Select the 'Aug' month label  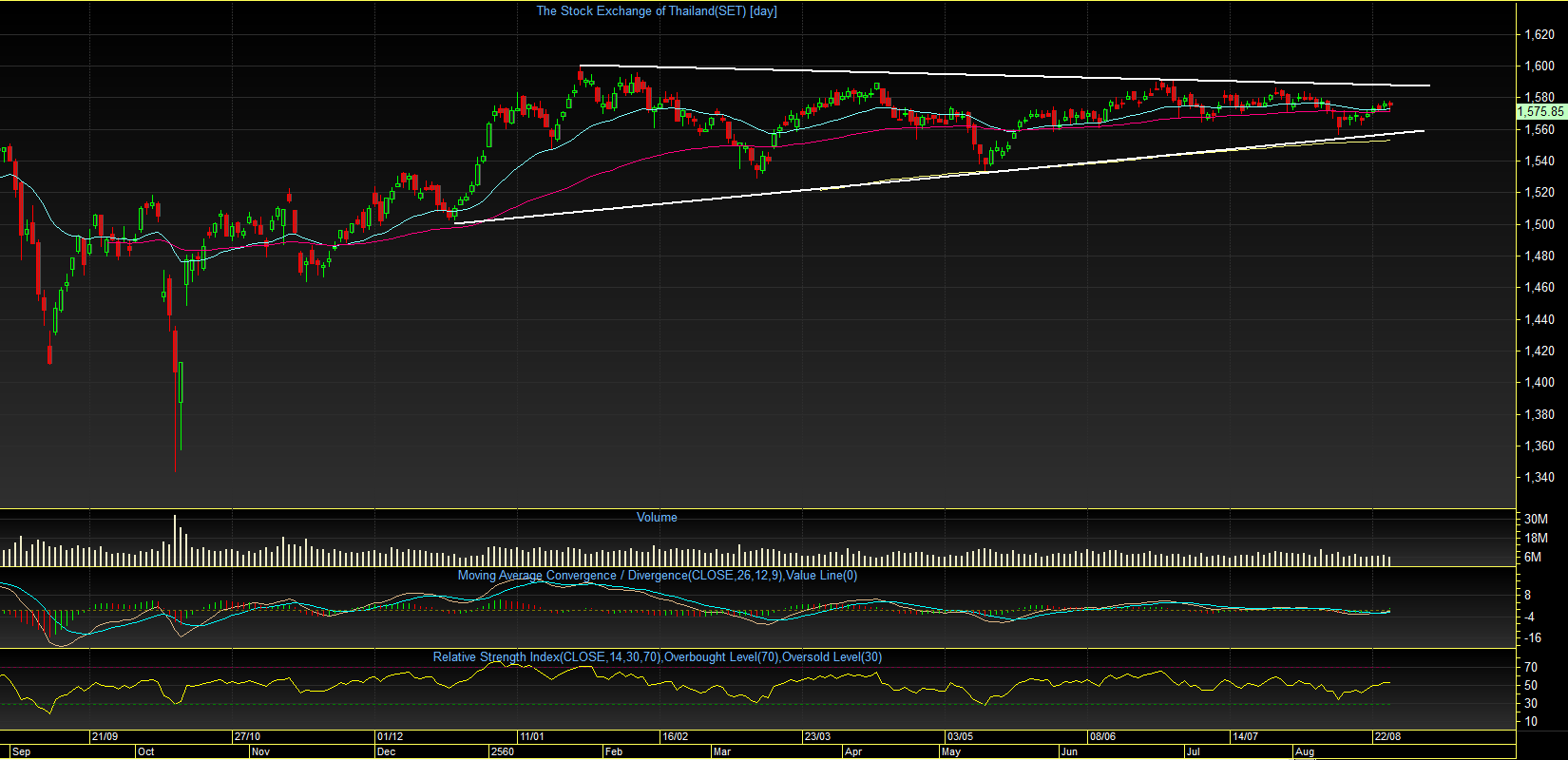tap(1305, 752)
